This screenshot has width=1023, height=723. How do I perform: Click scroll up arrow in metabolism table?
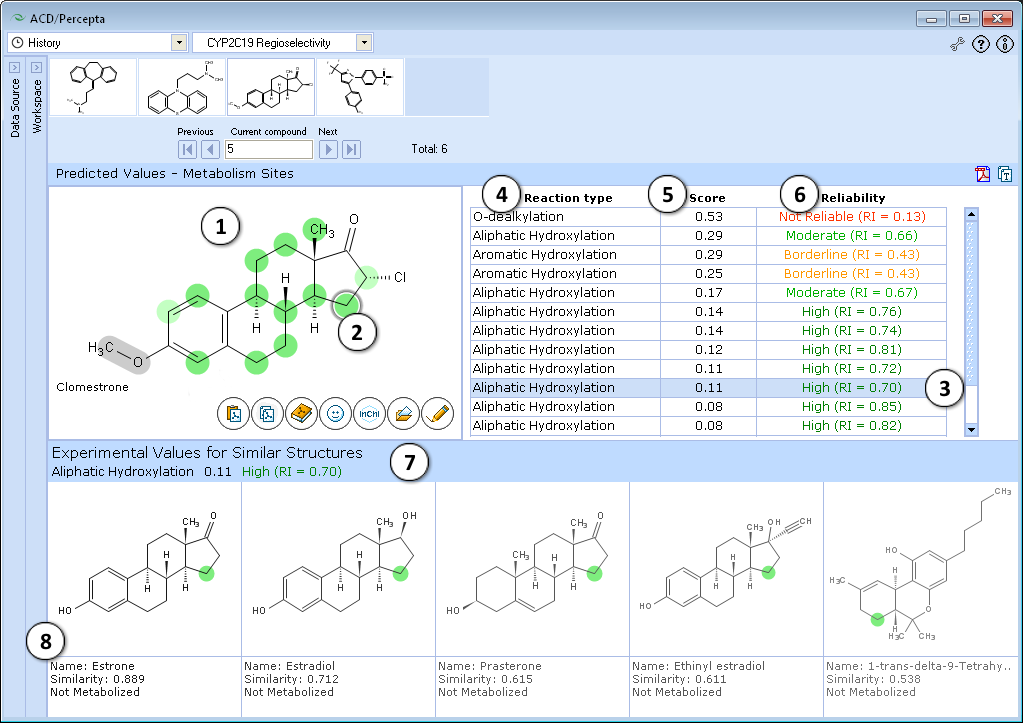click(971, 214)
